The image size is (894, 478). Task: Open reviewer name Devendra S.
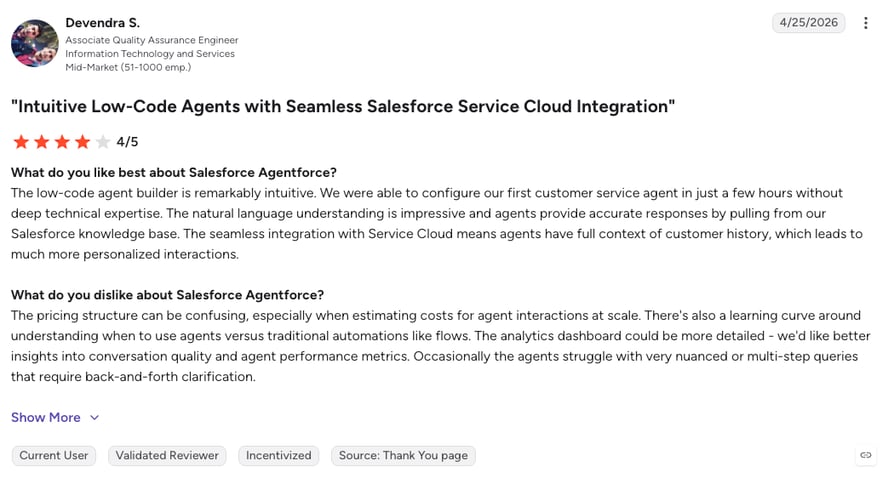tap(103, 23)
